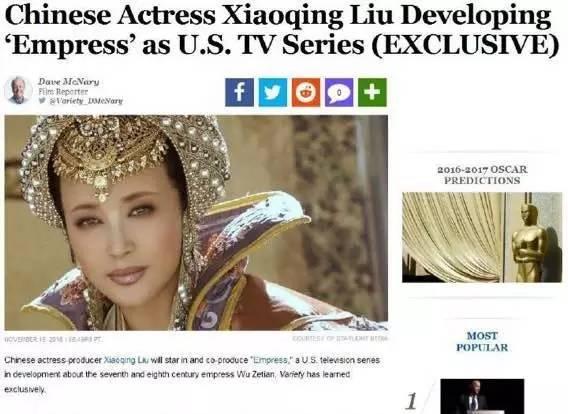The height and width of the screenshot is (414, 568).
Task: Open the comments bubble icon
Action: coord(339,92)
